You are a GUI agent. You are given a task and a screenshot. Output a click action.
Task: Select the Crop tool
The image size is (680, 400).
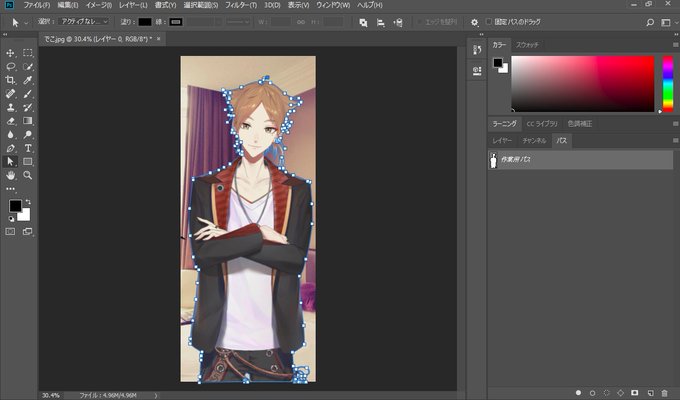pos(10,80)
